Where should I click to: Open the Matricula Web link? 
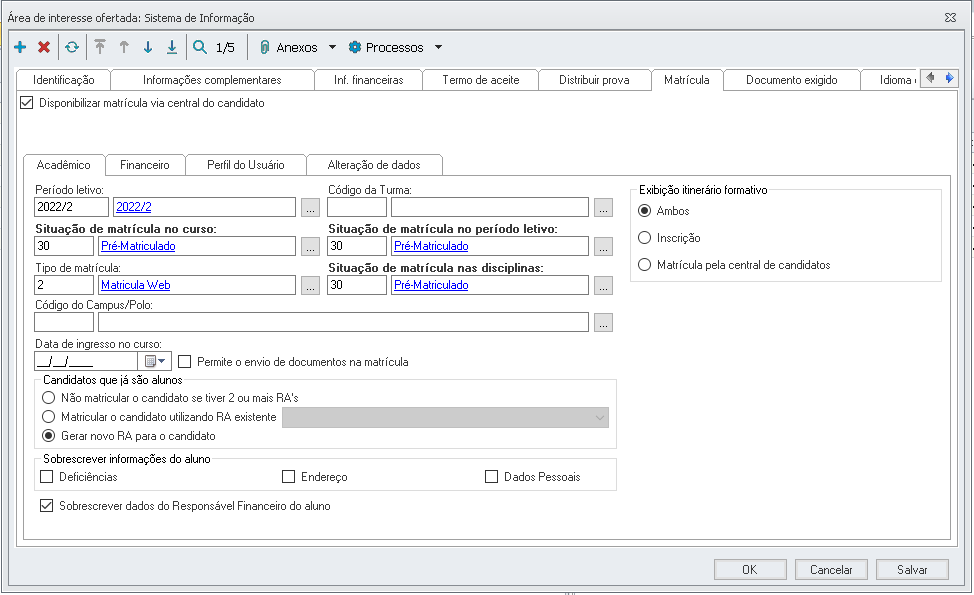click(x=135, y=285)
